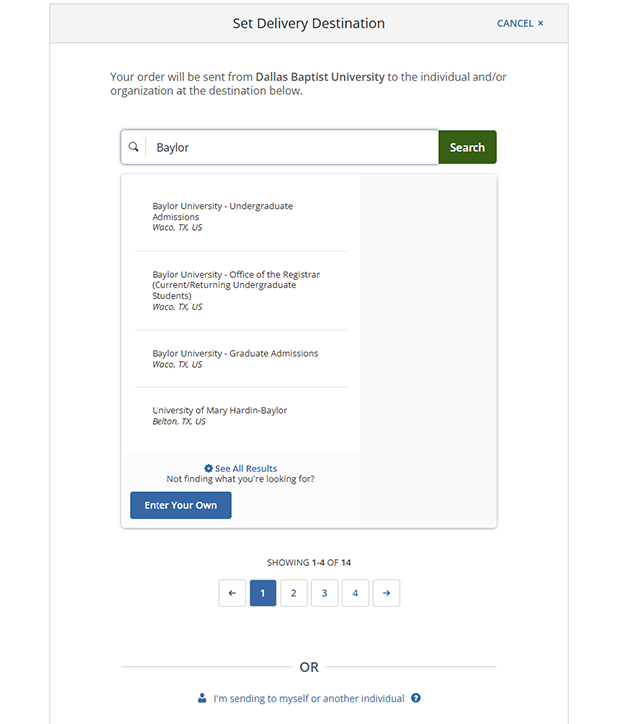Go to previous page with left arrow
629x724 pixels.
point(231,593)
